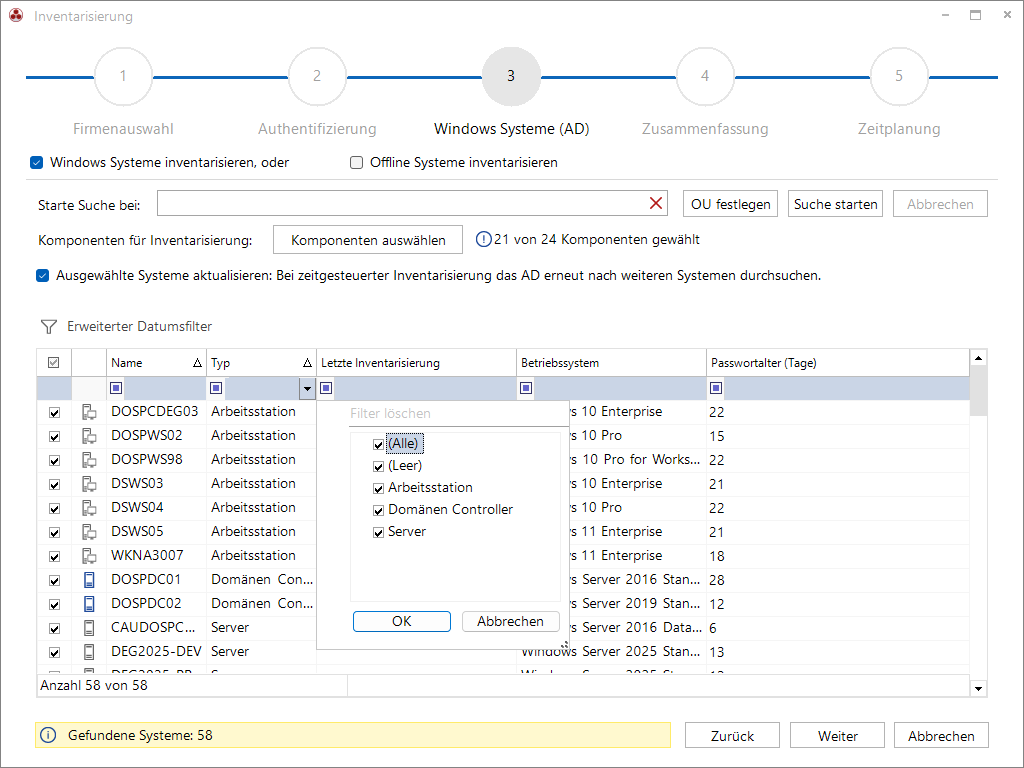Image resolution: width=1024 pixels, height=768 pixels.
Task: Go to step 1 Firmenauswahl
Action: (x=123, y=76)
